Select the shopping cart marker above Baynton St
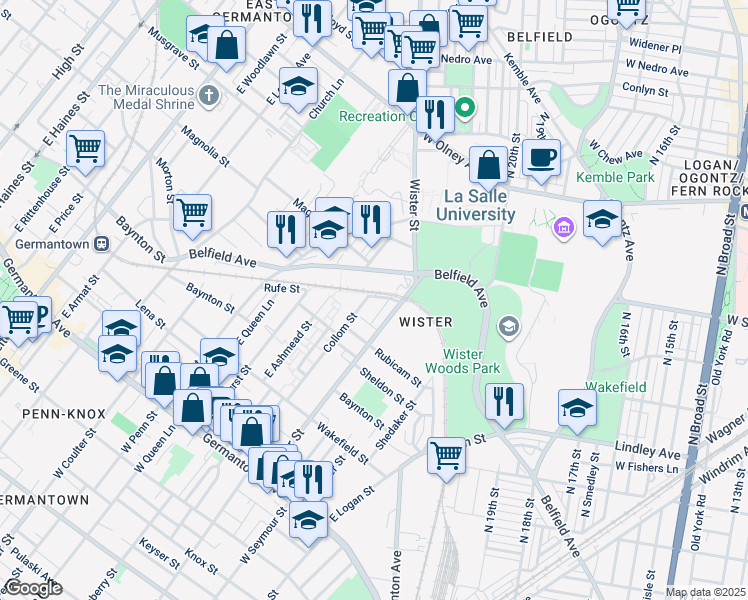The height and width of the screenshot is (600, 748). 192,213
